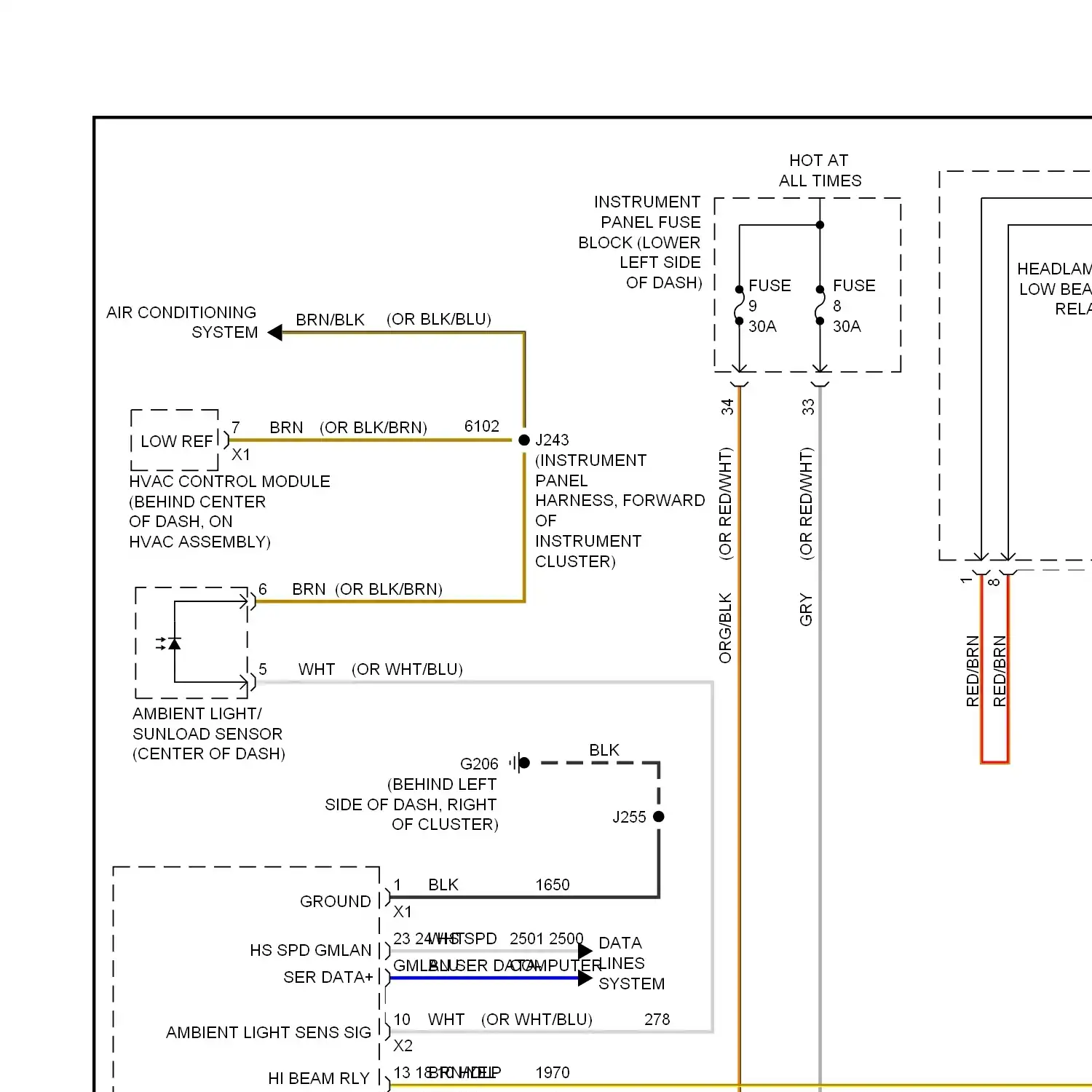Click the upper data lines arrowhead
Screen dimensions: 1092x1092
click(x=585, y=951)
